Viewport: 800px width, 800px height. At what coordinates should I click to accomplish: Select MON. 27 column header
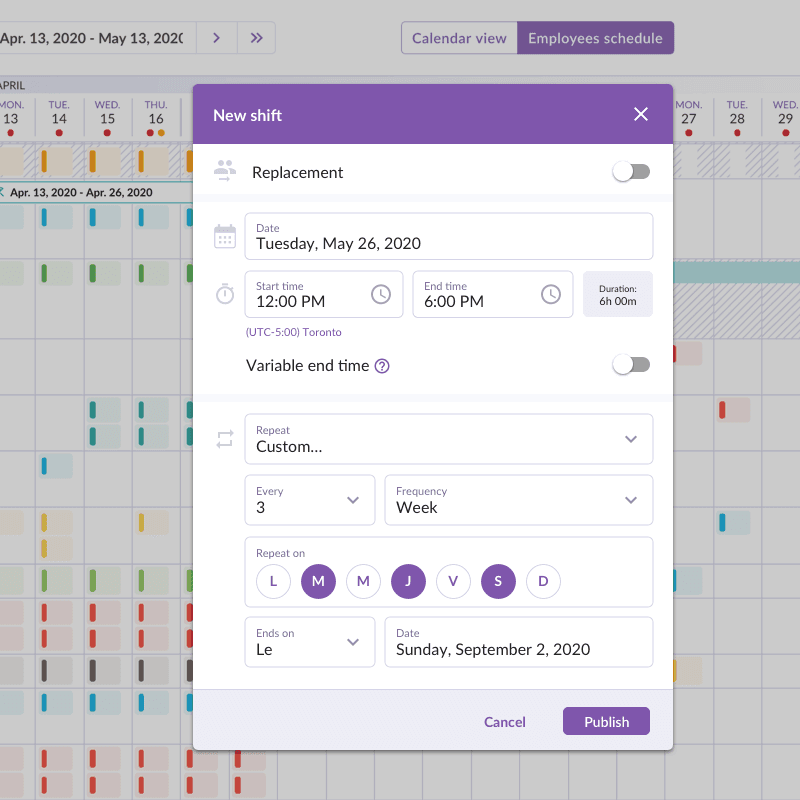(689, 118)
